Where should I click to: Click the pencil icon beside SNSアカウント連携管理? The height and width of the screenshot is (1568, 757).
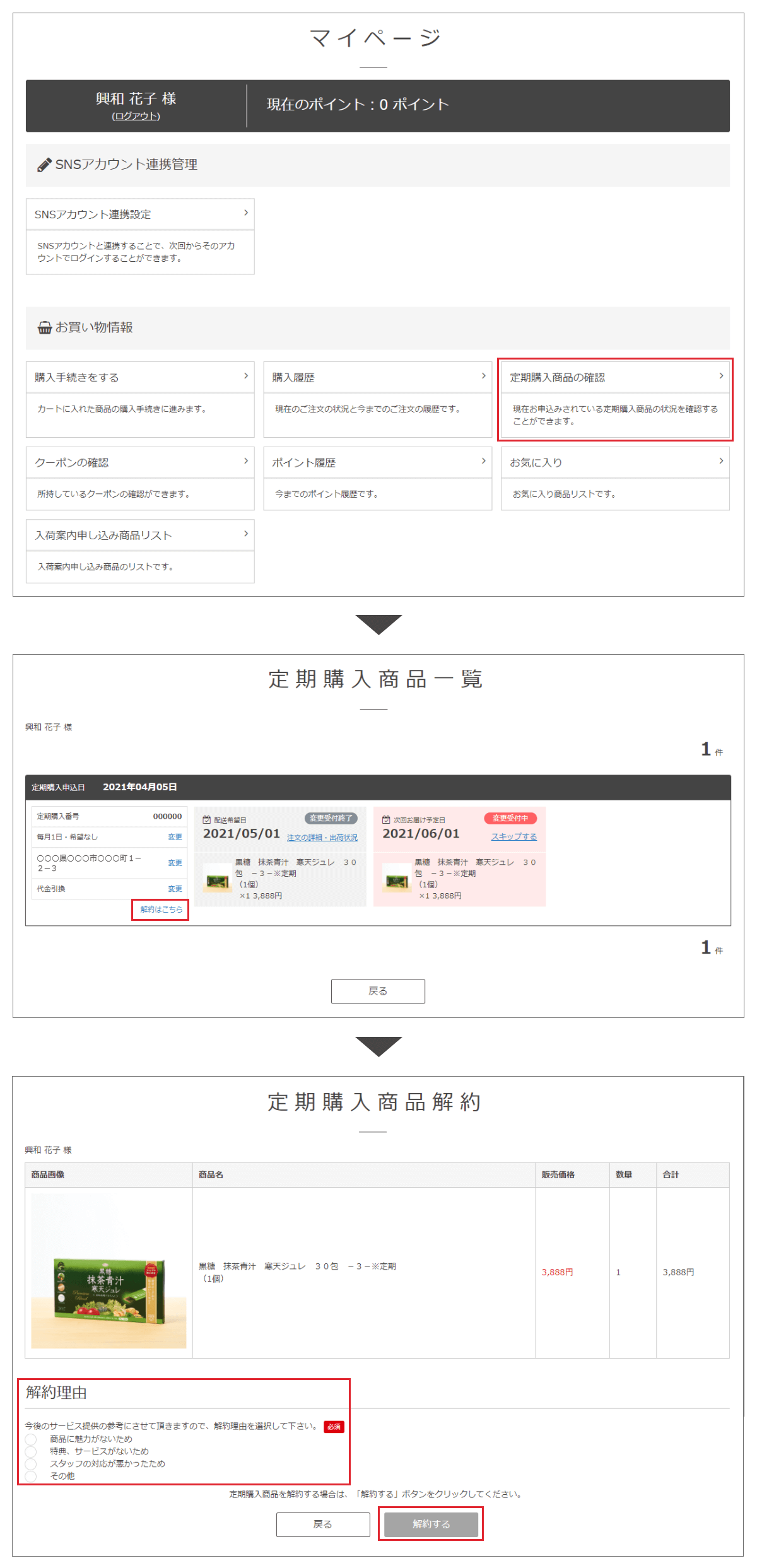44,165
